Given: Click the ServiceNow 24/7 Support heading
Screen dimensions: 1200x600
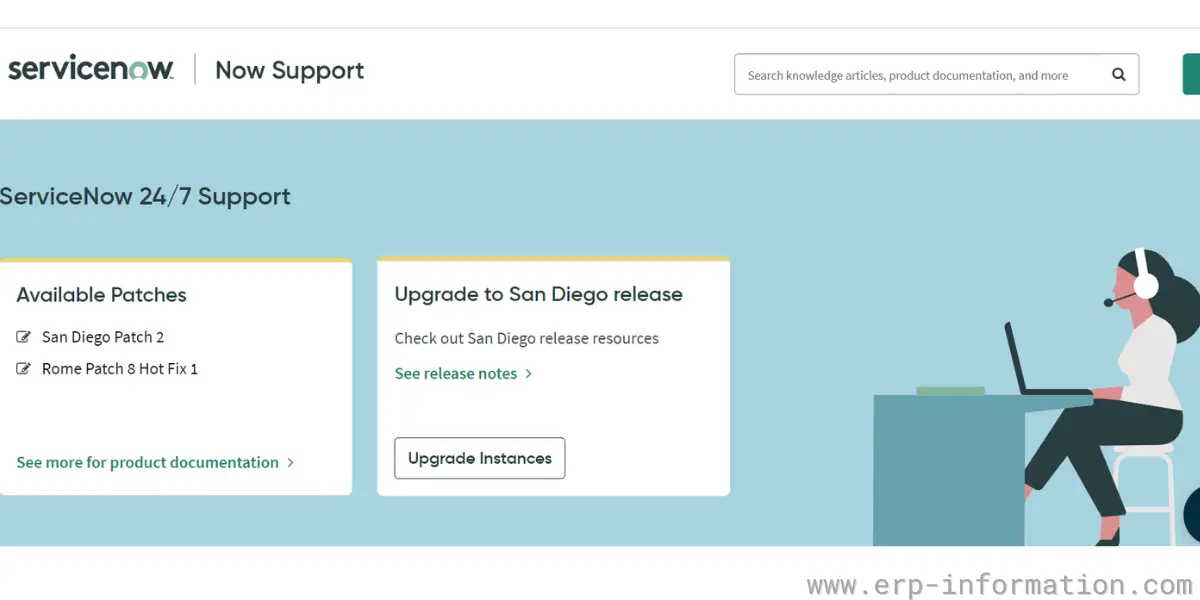Looking at the screenshot, I should pyautogui.click(x=145, y=196).
